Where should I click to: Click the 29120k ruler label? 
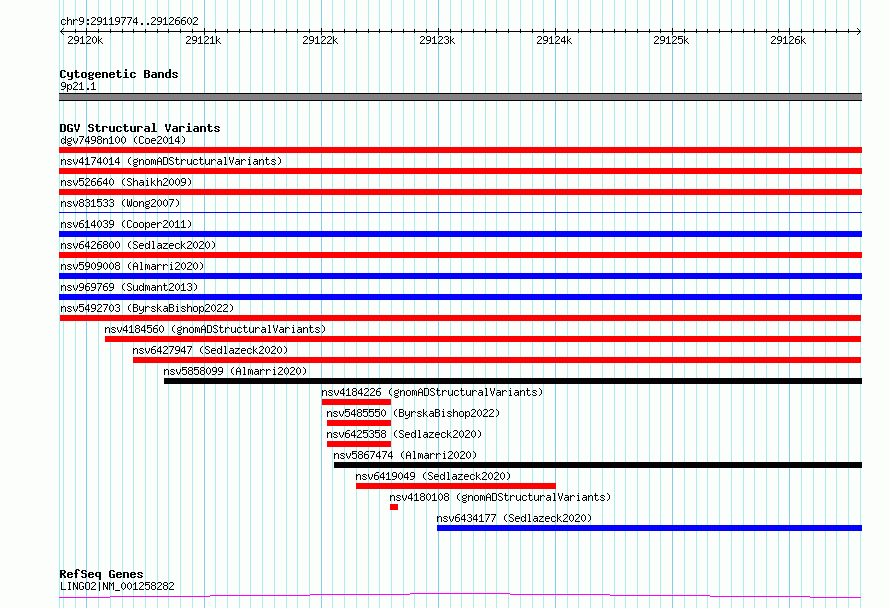tap(85, 40)
